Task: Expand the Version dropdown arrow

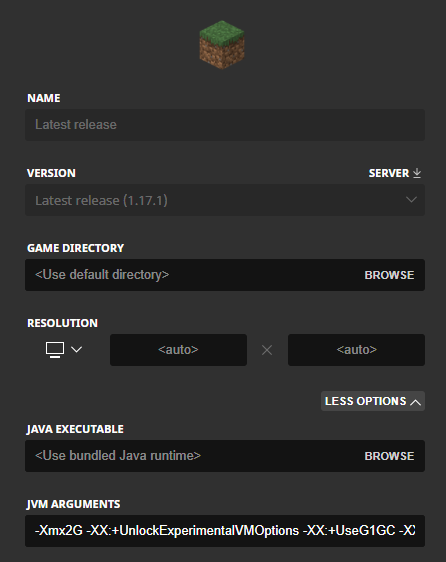Action: [x=411, y=200]
